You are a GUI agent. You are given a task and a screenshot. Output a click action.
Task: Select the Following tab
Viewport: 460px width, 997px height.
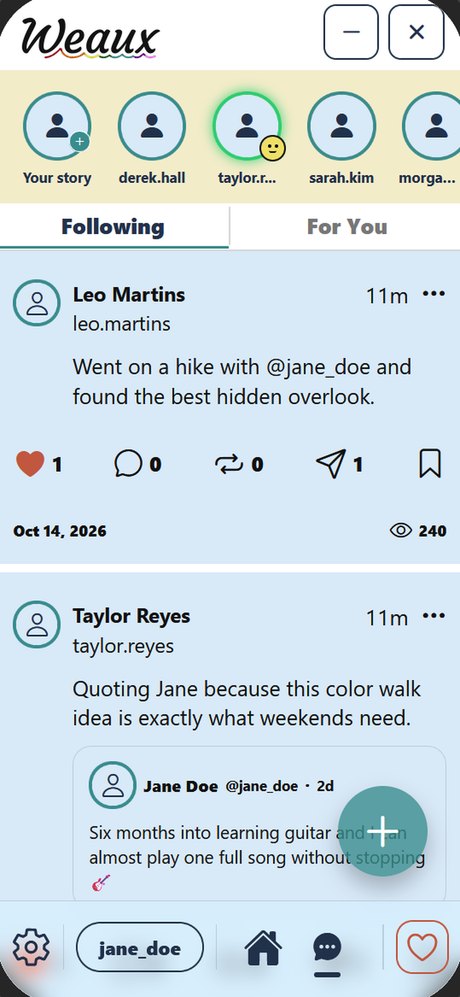tap(113, 227)
